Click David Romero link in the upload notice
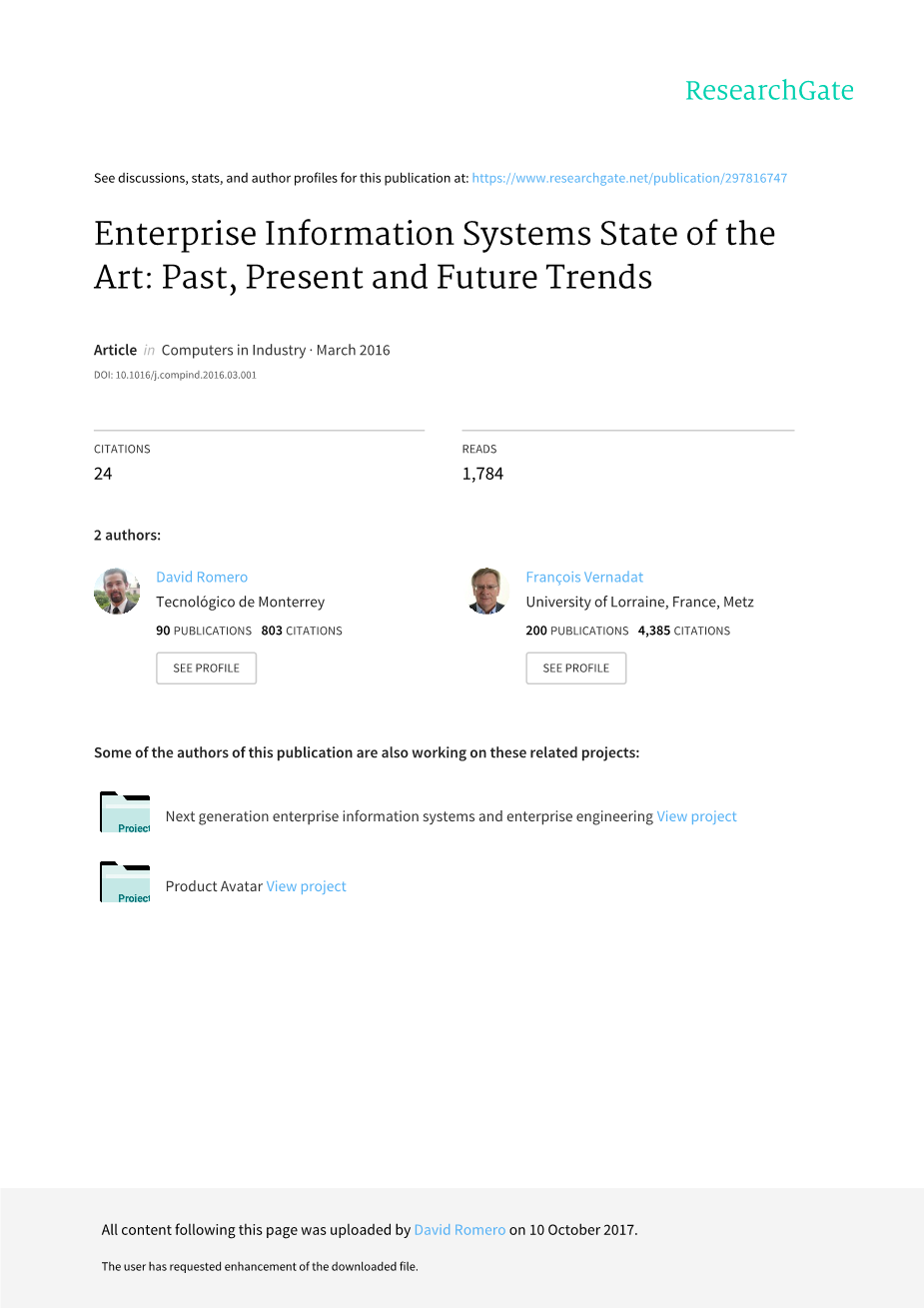Image resolution: width=924 pixels, height=1308 pixels. coord(460,1230)
